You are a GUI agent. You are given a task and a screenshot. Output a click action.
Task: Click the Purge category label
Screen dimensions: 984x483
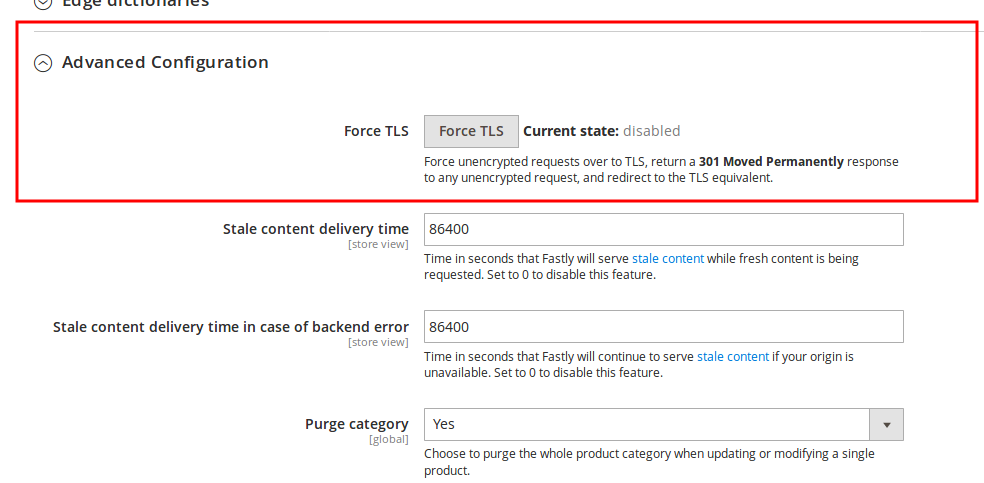pos(356,424)
